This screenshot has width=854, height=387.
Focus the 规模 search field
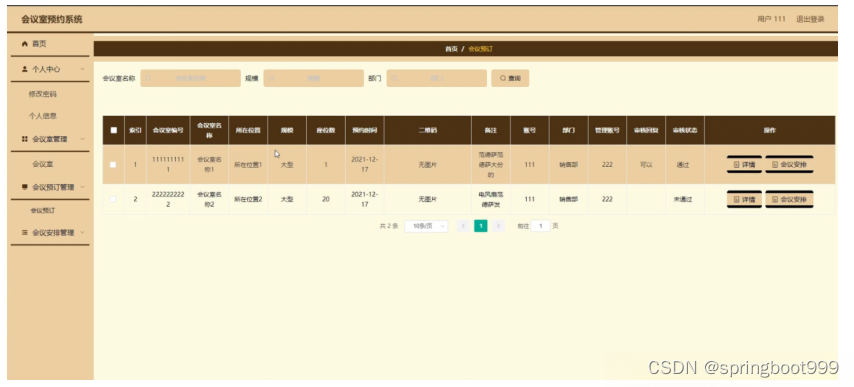pyautogui.click(x=314, y=78)
